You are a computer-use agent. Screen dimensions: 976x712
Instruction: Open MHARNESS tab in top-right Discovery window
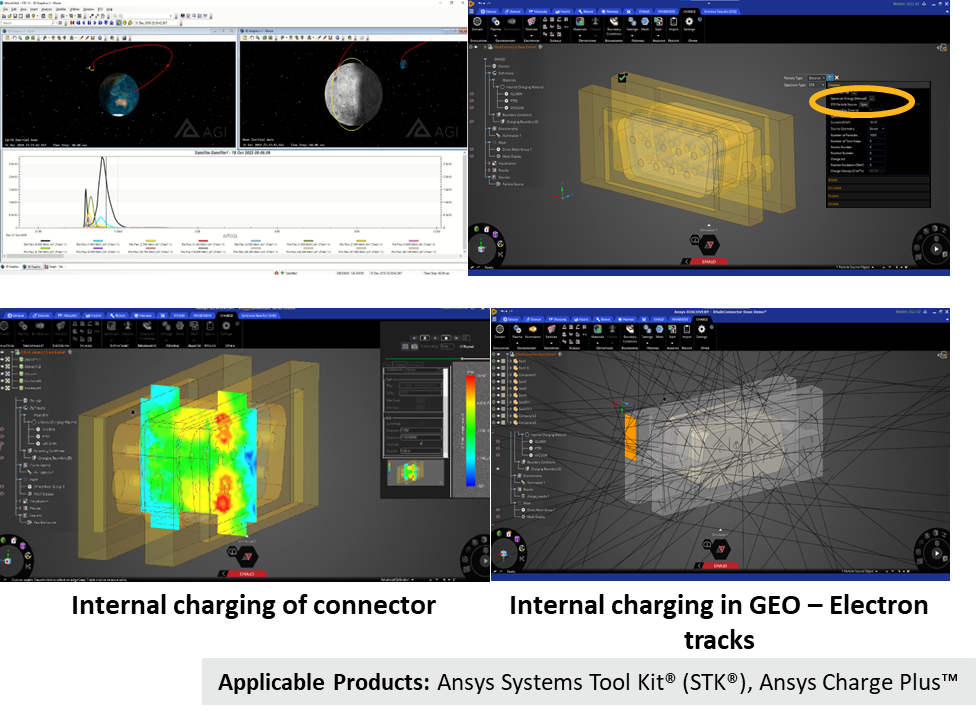(x=667, y=12)
